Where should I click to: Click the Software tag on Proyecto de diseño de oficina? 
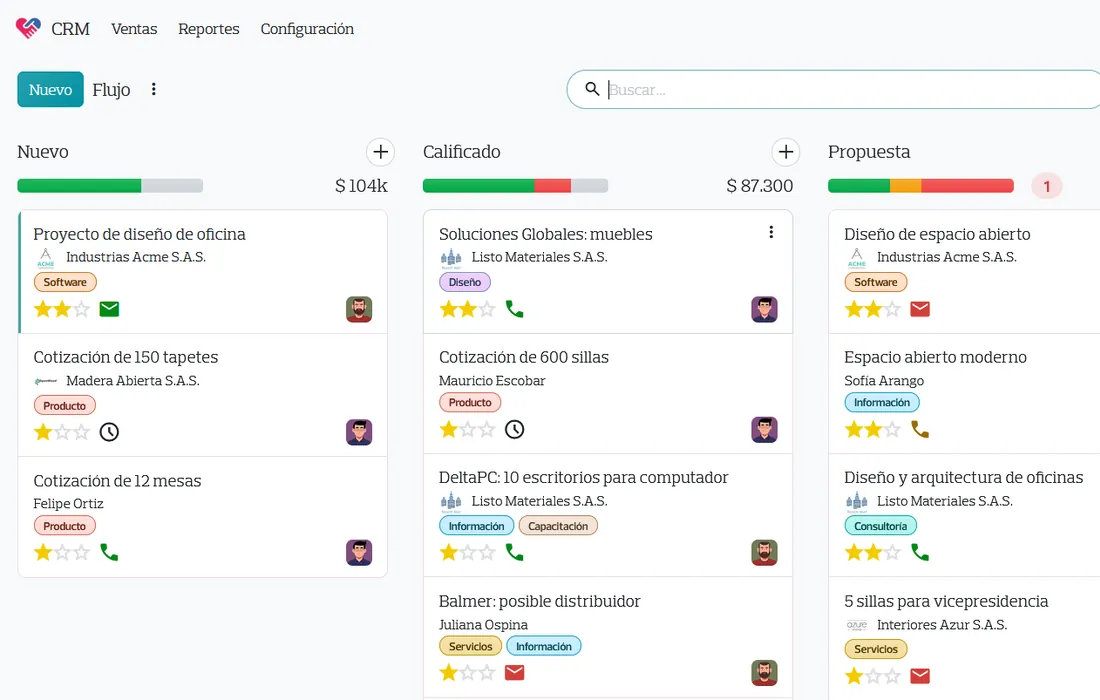[x=65, y=282]
